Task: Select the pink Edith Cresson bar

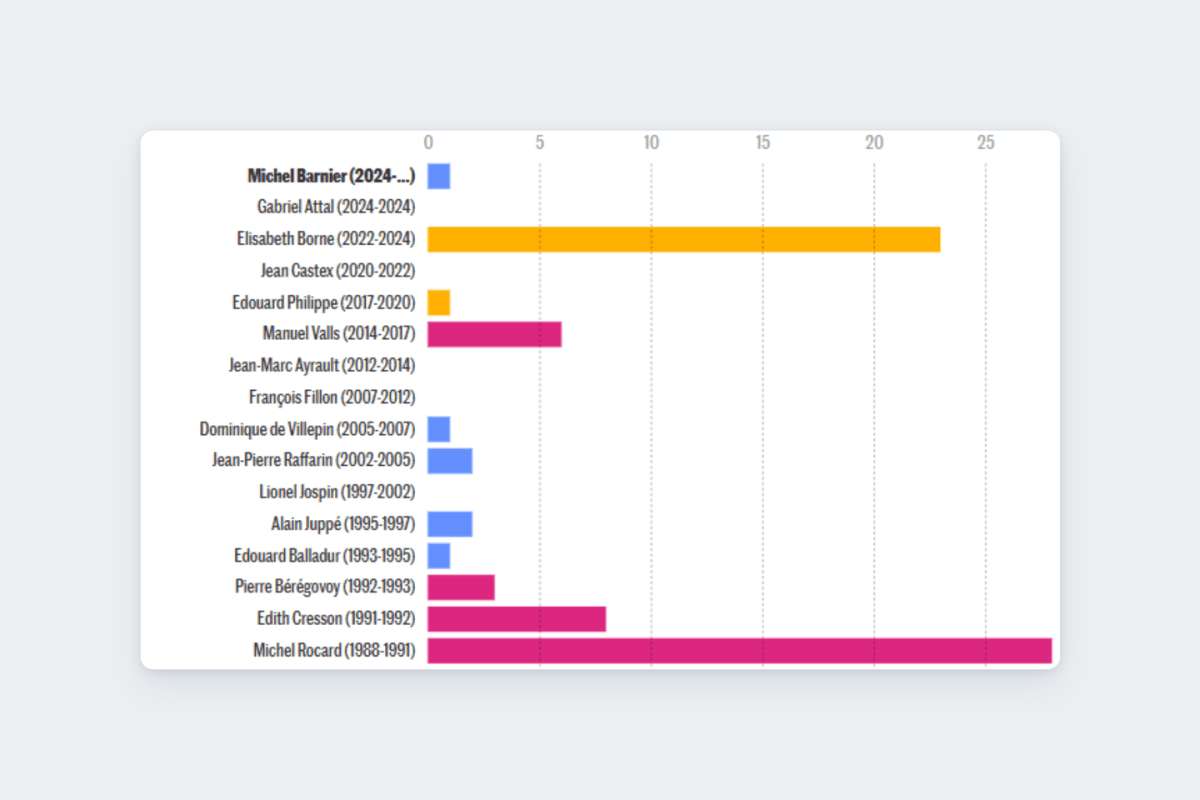Action: click(x=517, y=619)
